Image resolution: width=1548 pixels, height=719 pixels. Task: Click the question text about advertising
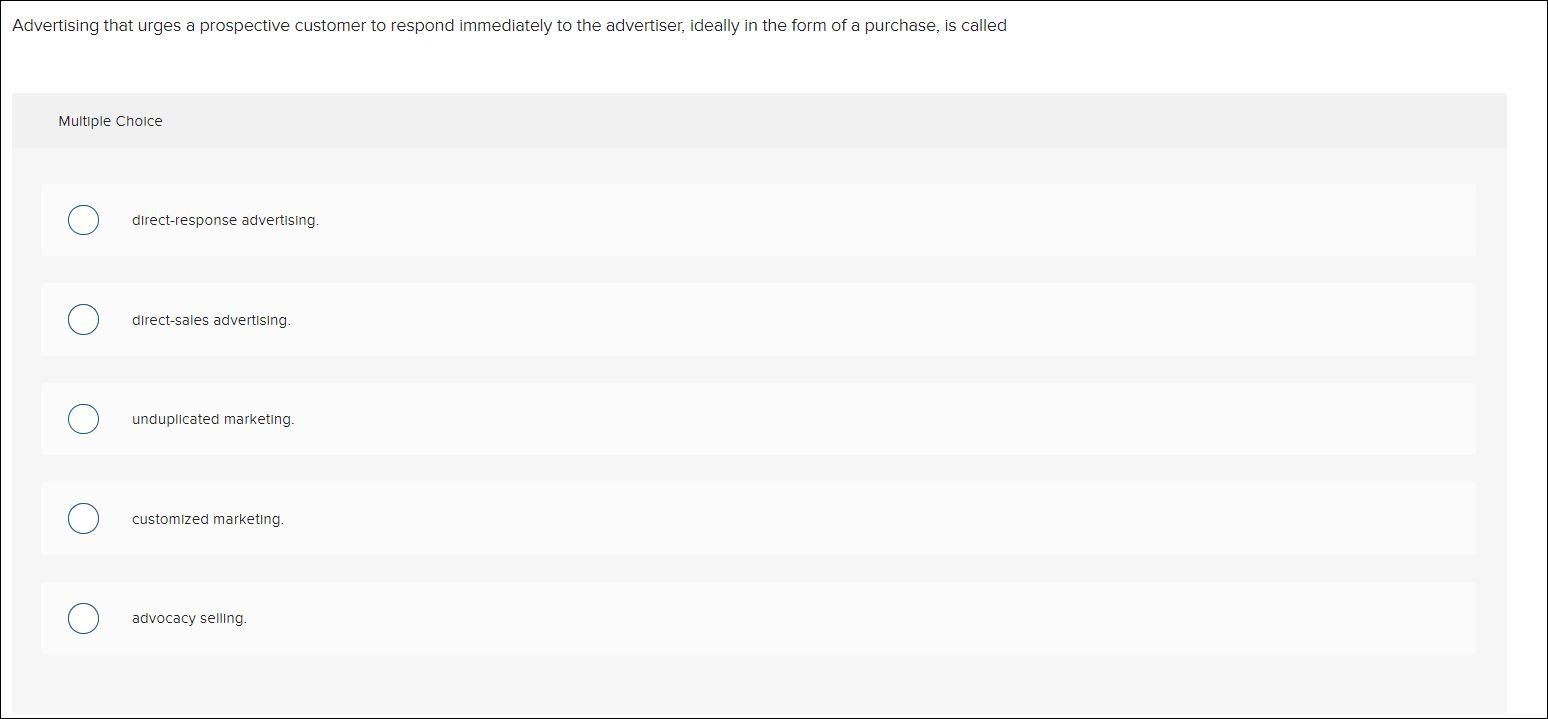click(507, 25)
